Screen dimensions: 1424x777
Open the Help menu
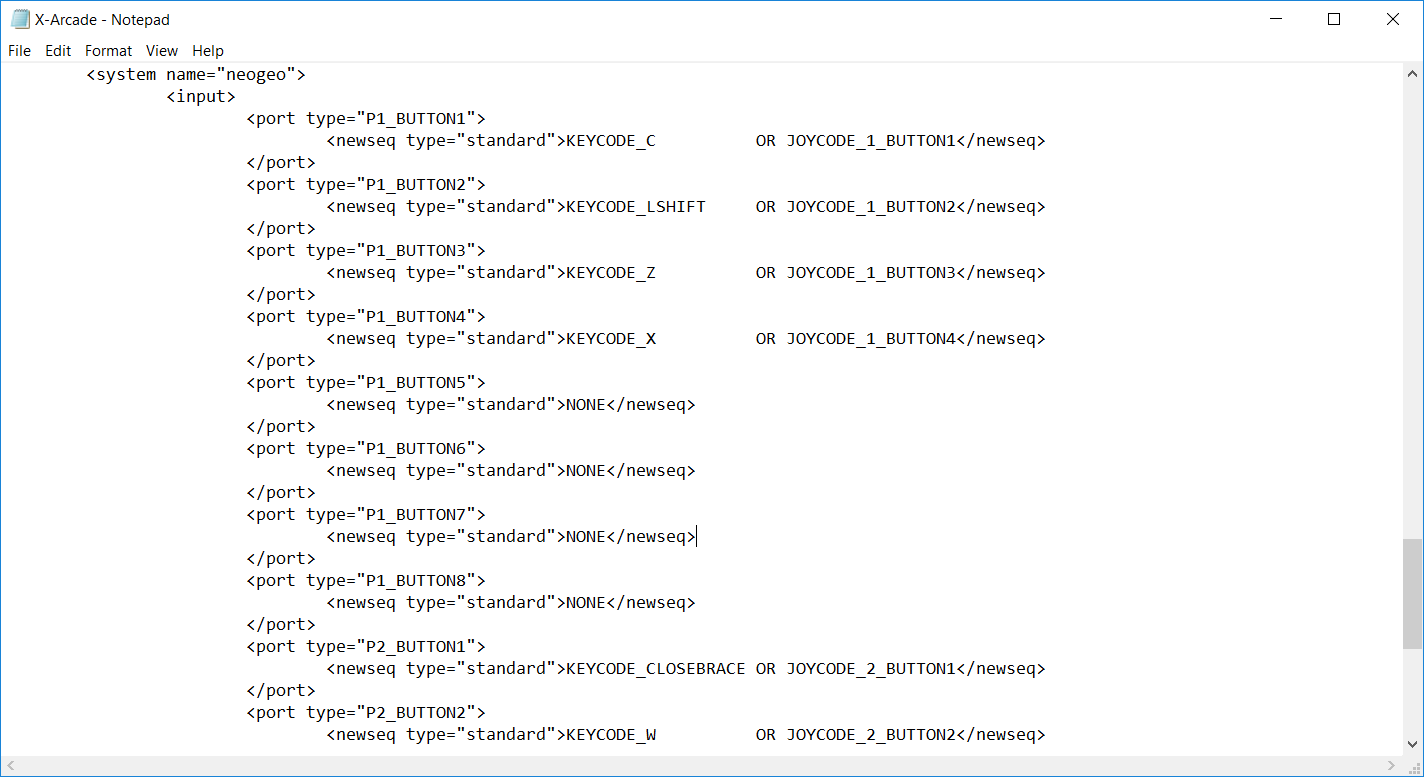click(208, 50)
